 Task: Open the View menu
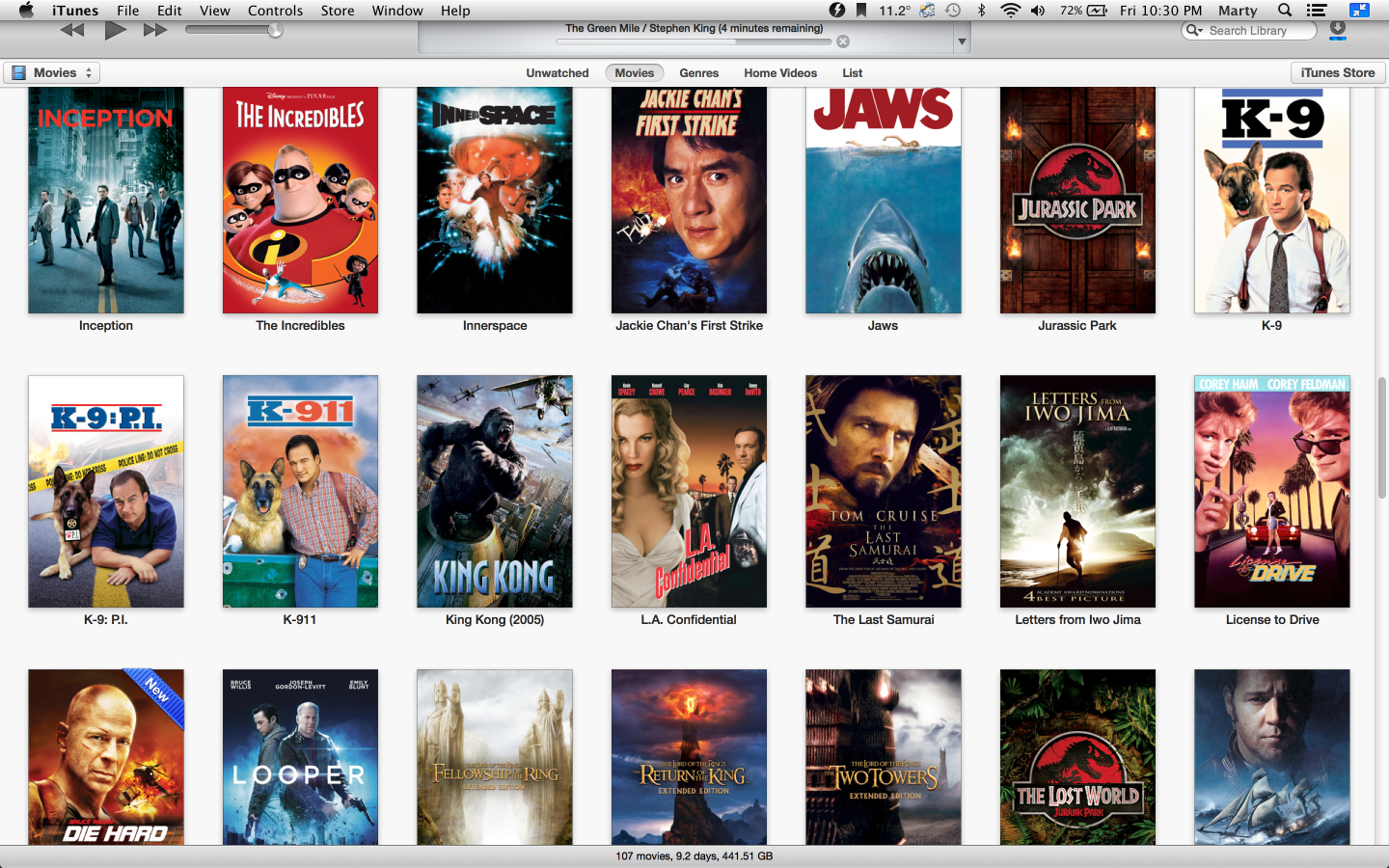pos(215,11)
